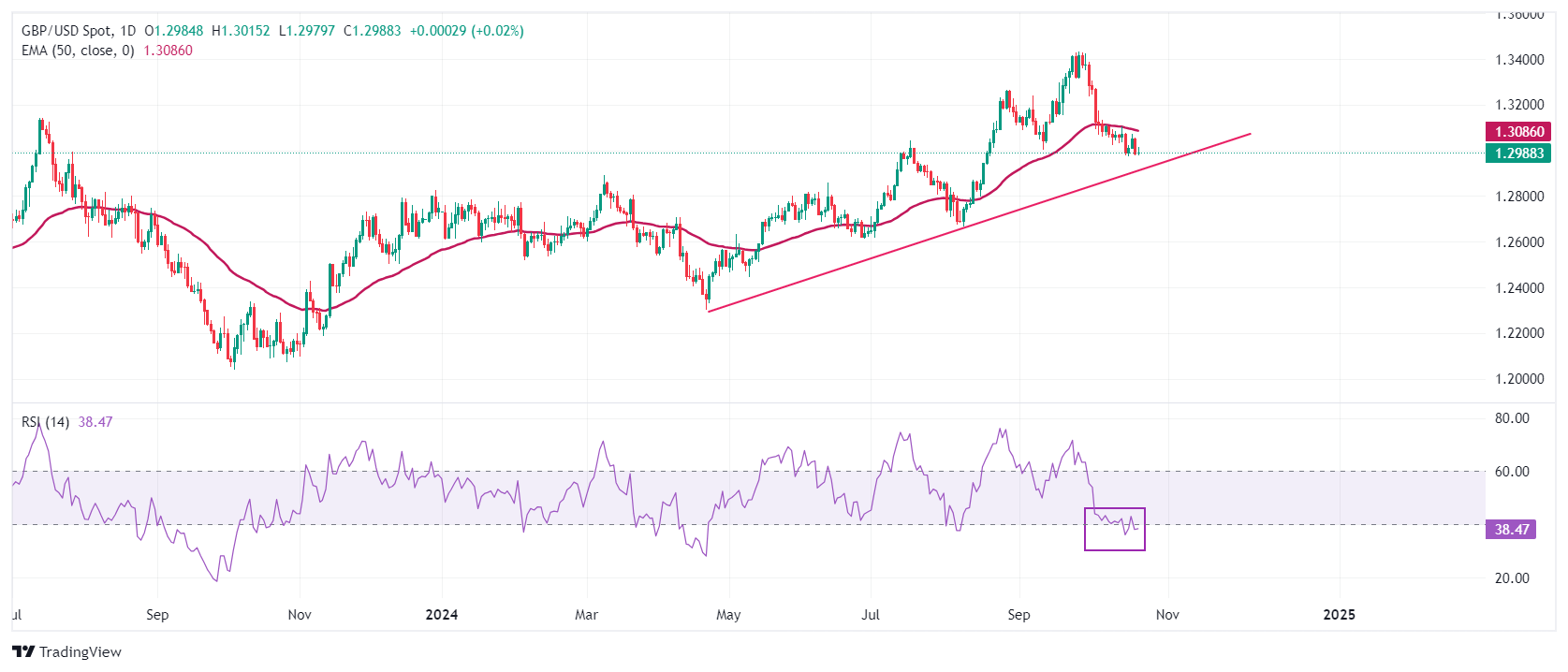Click the TradingView logo icon
The width and height of the screenshot is (1568, 672).
[23, 651]
